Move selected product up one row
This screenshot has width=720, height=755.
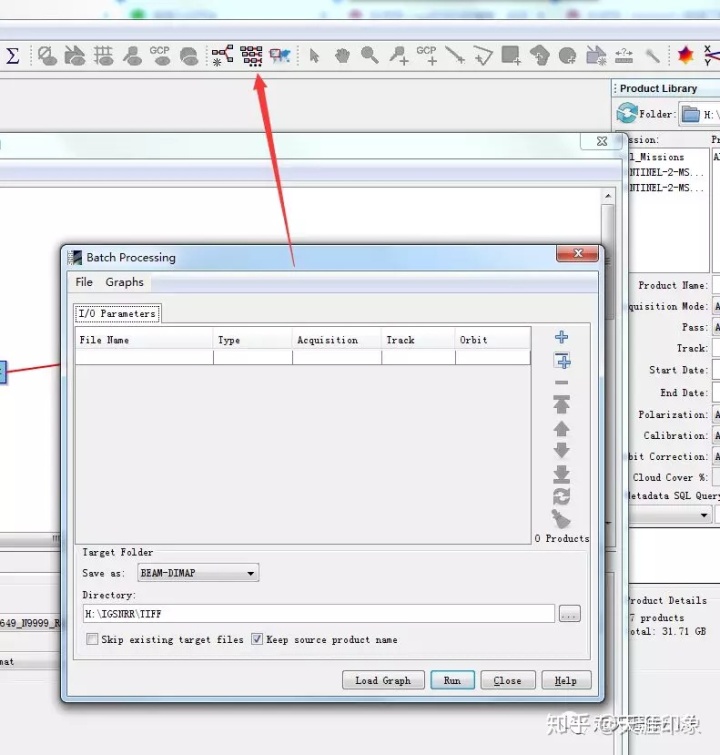tap(561, 428)
